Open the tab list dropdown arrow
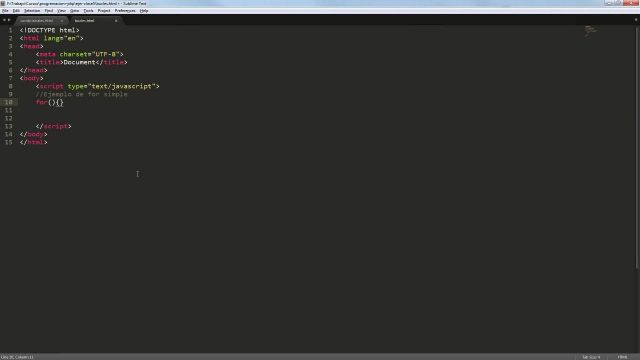 coord(636,20)
